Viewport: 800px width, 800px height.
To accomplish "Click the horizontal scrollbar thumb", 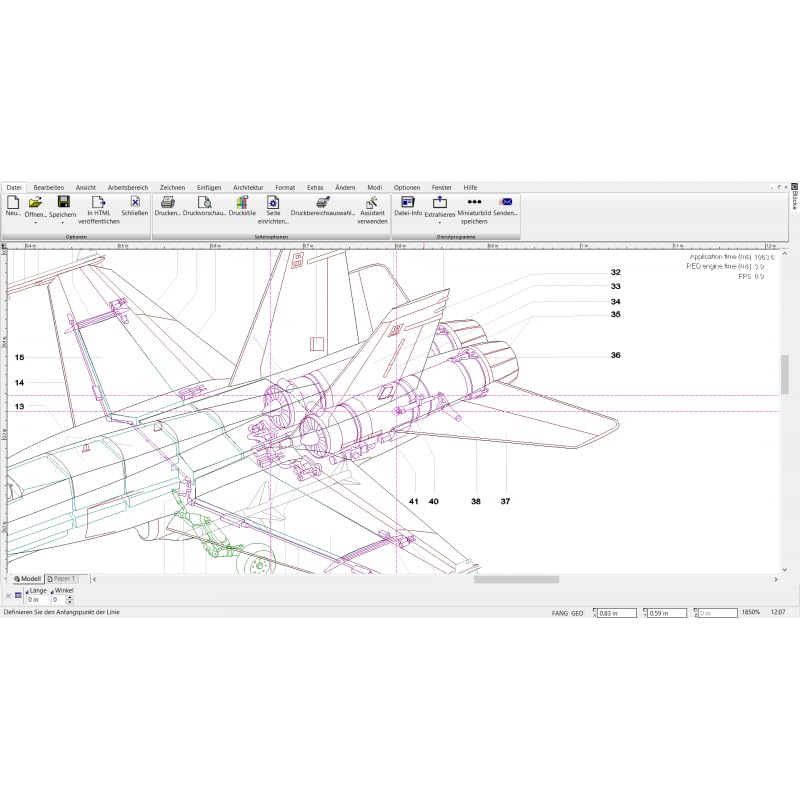I will [x=516, y=579].
